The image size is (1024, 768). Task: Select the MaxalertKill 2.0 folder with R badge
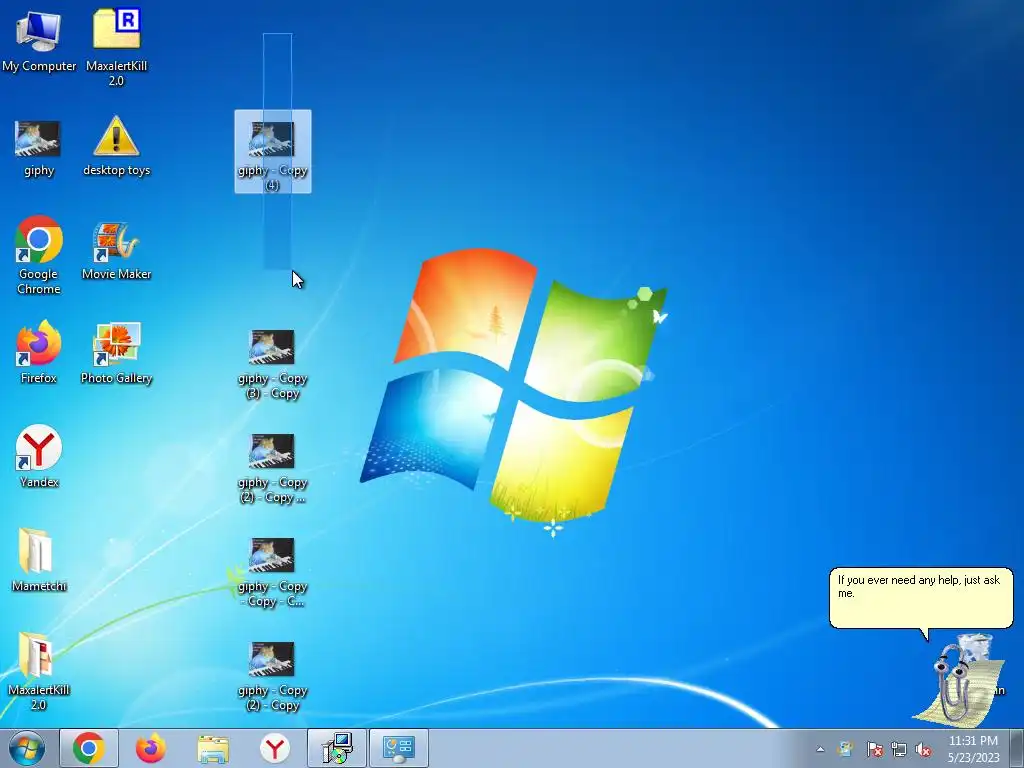(x=116, y=47)
